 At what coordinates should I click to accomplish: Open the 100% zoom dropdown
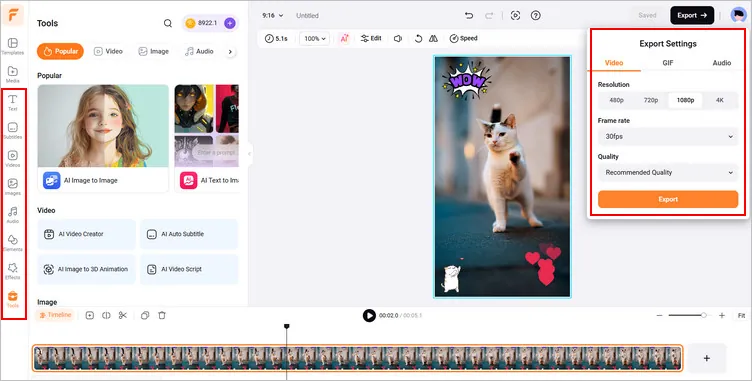315,38
